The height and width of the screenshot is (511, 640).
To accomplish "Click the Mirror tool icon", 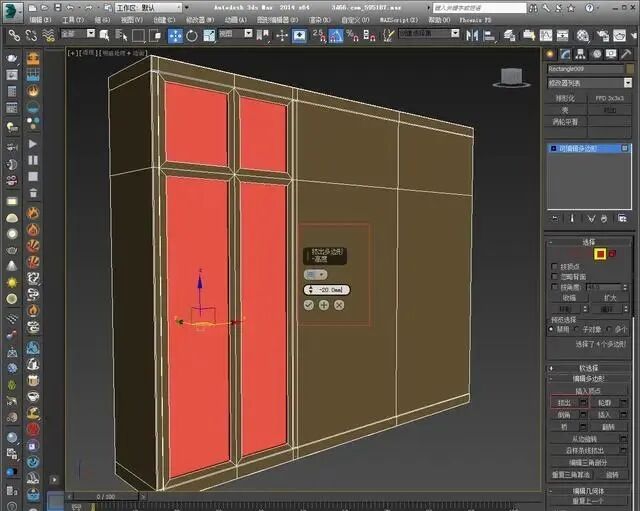I will point(472,36).
